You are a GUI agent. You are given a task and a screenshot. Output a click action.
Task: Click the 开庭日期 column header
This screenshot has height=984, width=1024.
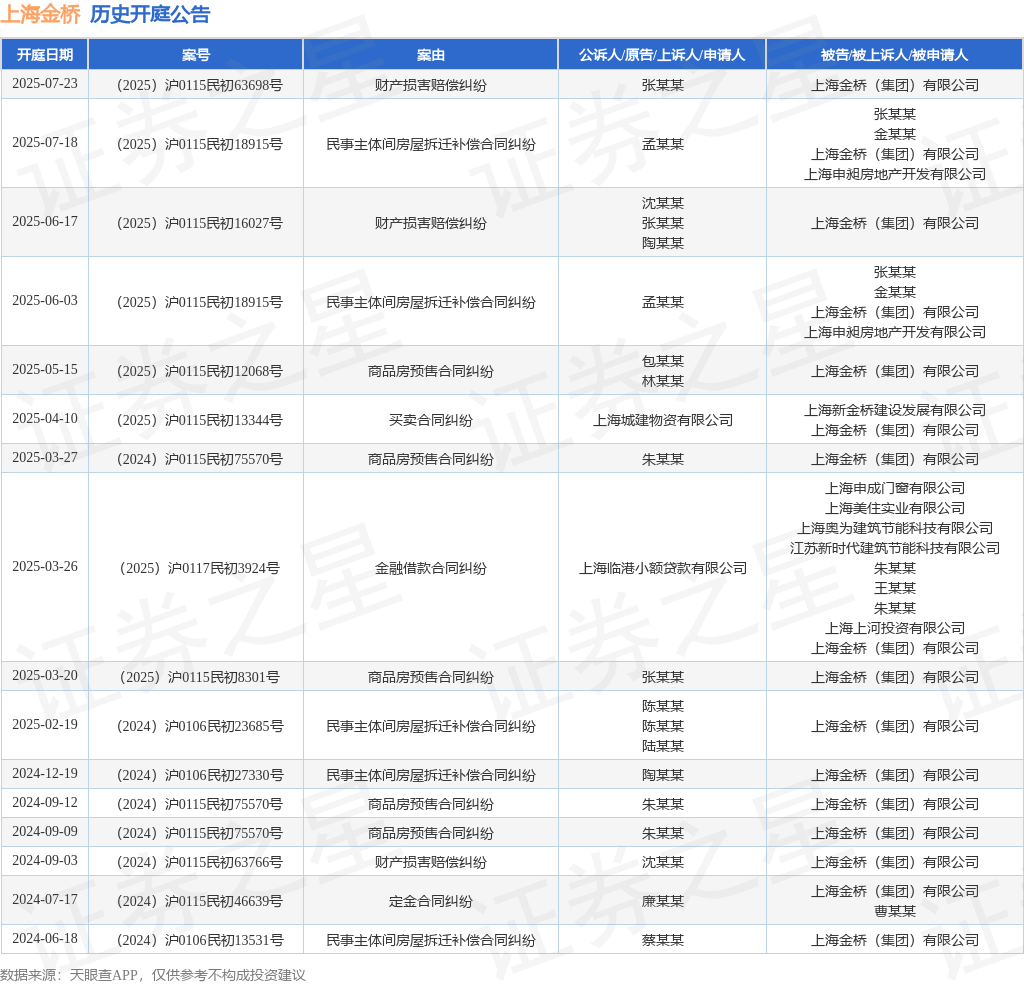click(x=45, y=55)
